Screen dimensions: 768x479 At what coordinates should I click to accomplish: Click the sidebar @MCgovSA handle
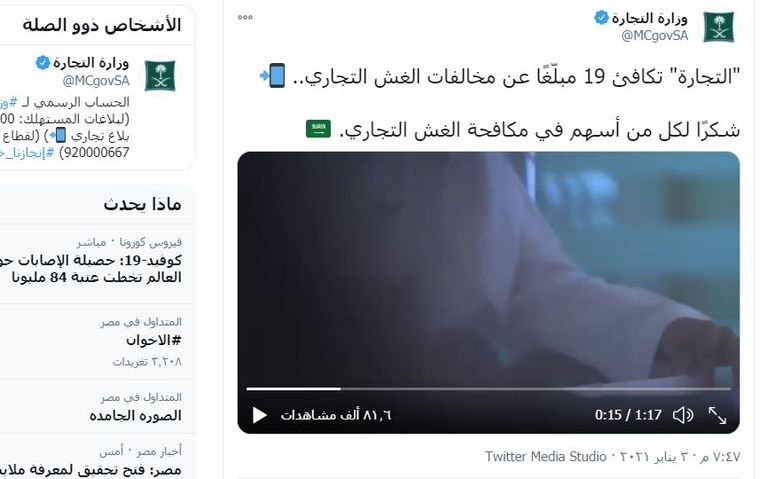(96, 81)
